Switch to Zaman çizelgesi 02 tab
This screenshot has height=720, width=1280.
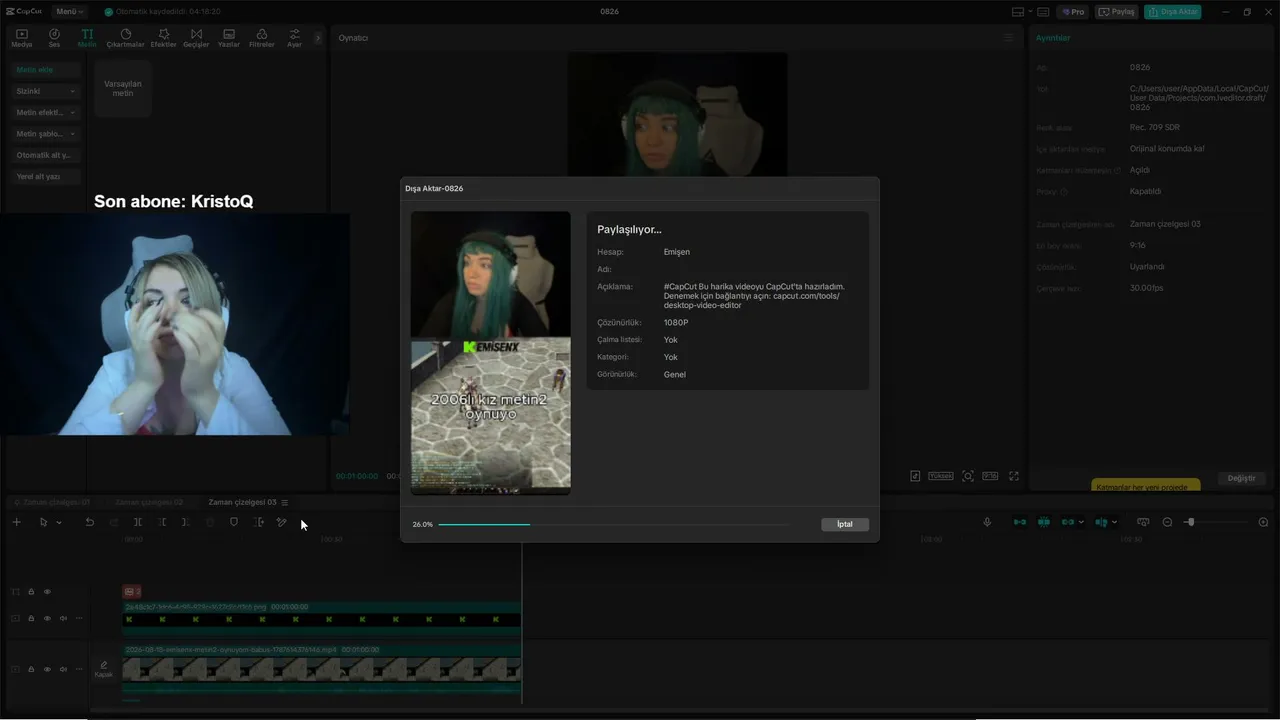(x=149, y=502)
